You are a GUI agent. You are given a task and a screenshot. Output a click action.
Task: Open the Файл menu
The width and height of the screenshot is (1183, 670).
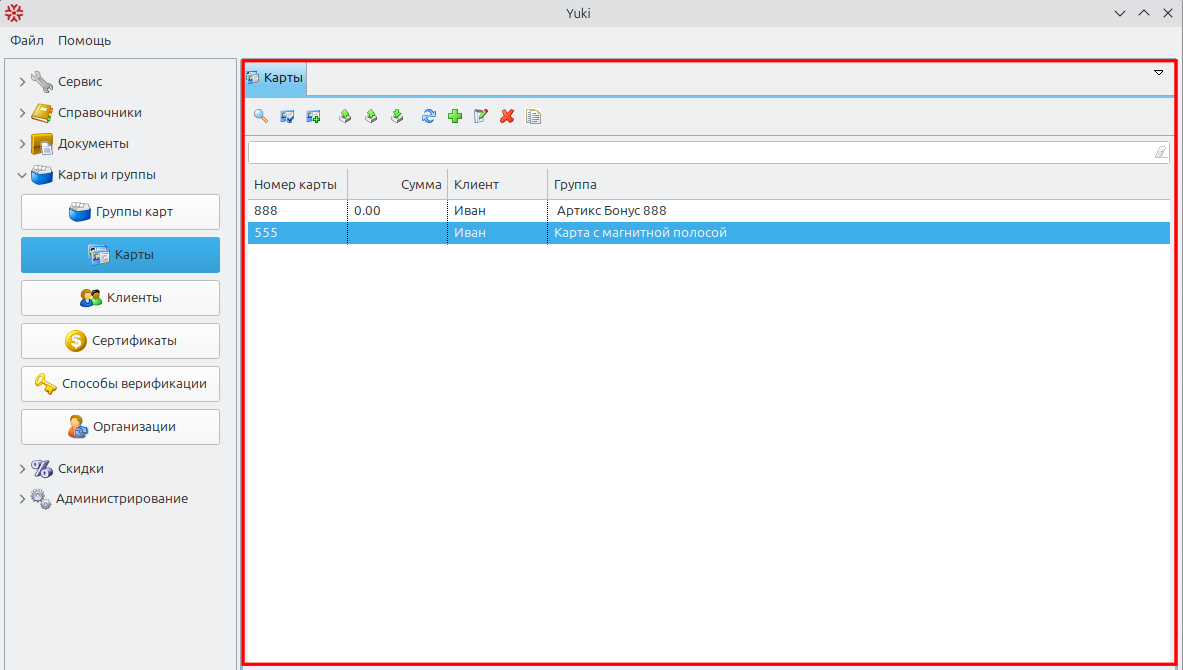27,41
